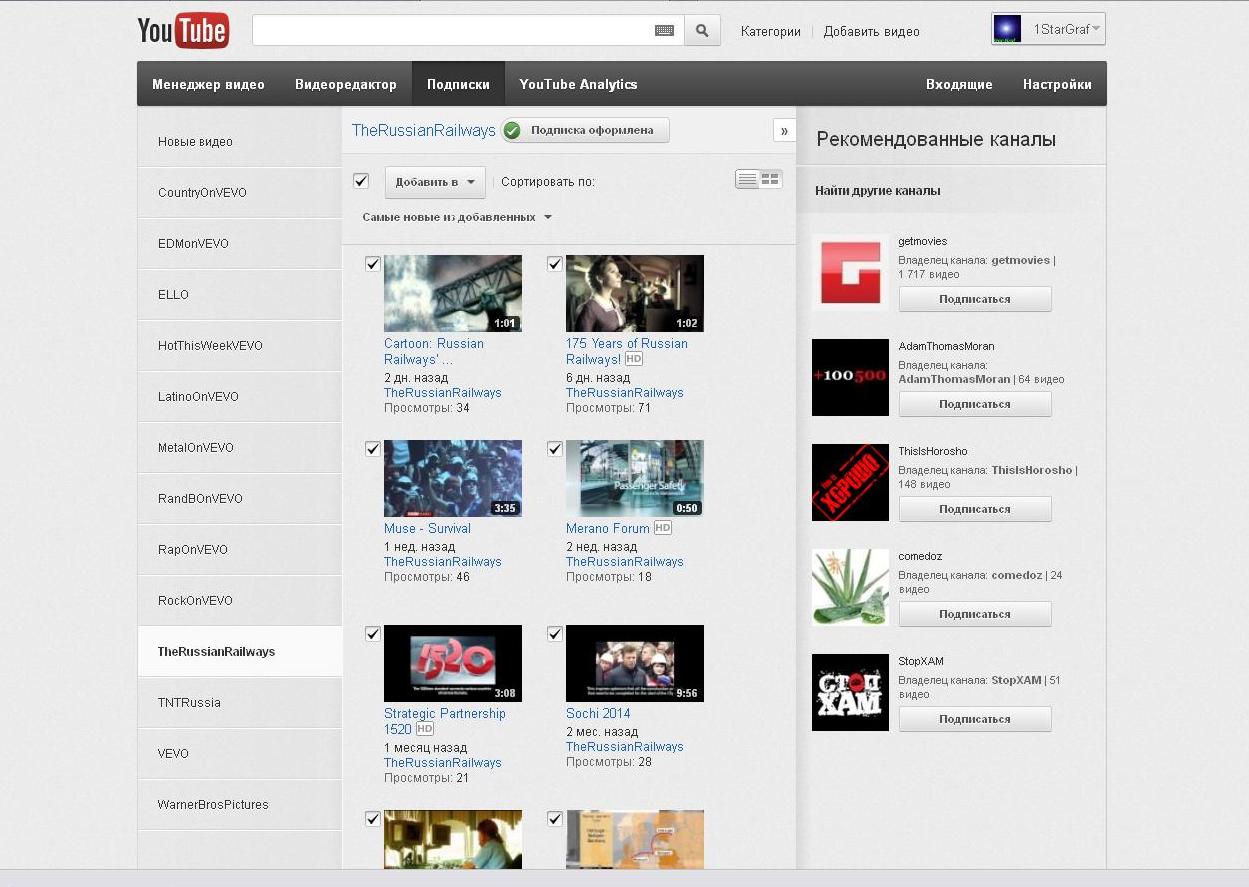
Task: Select the Подписки tab
Action: pos(458,84)
